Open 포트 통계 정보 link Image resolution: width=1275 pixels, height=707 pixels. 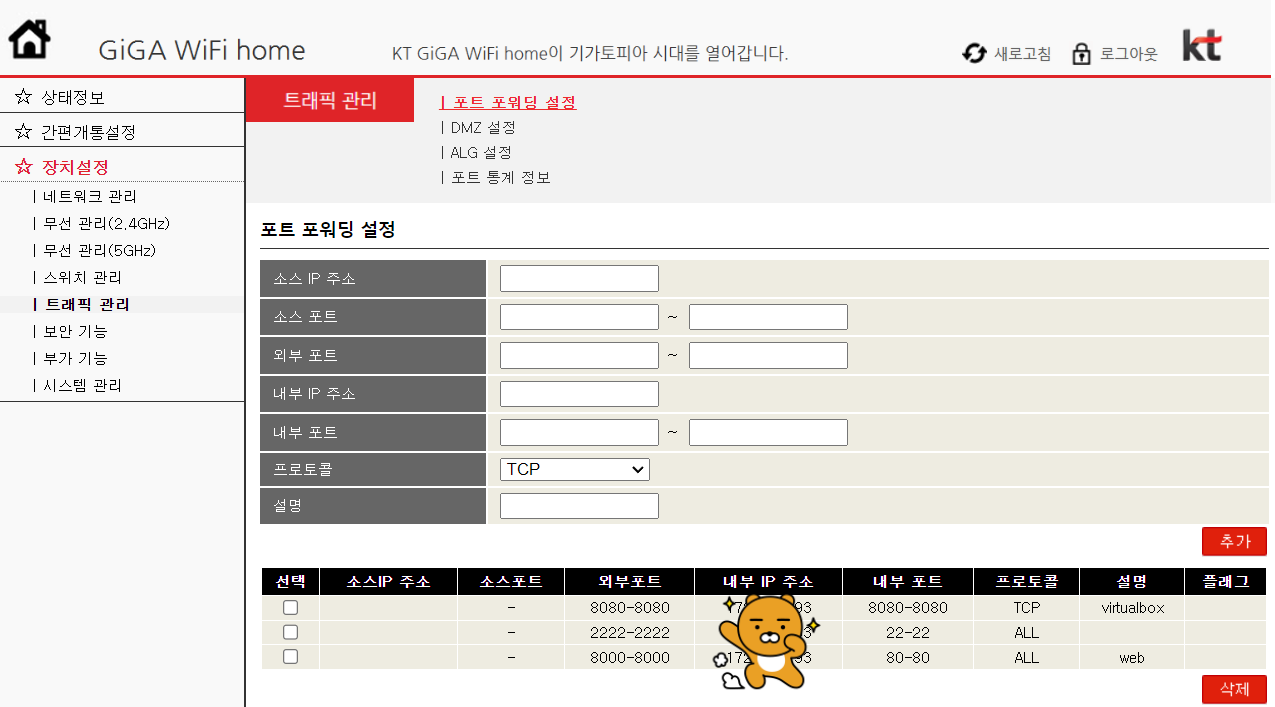tap(500, 177)
